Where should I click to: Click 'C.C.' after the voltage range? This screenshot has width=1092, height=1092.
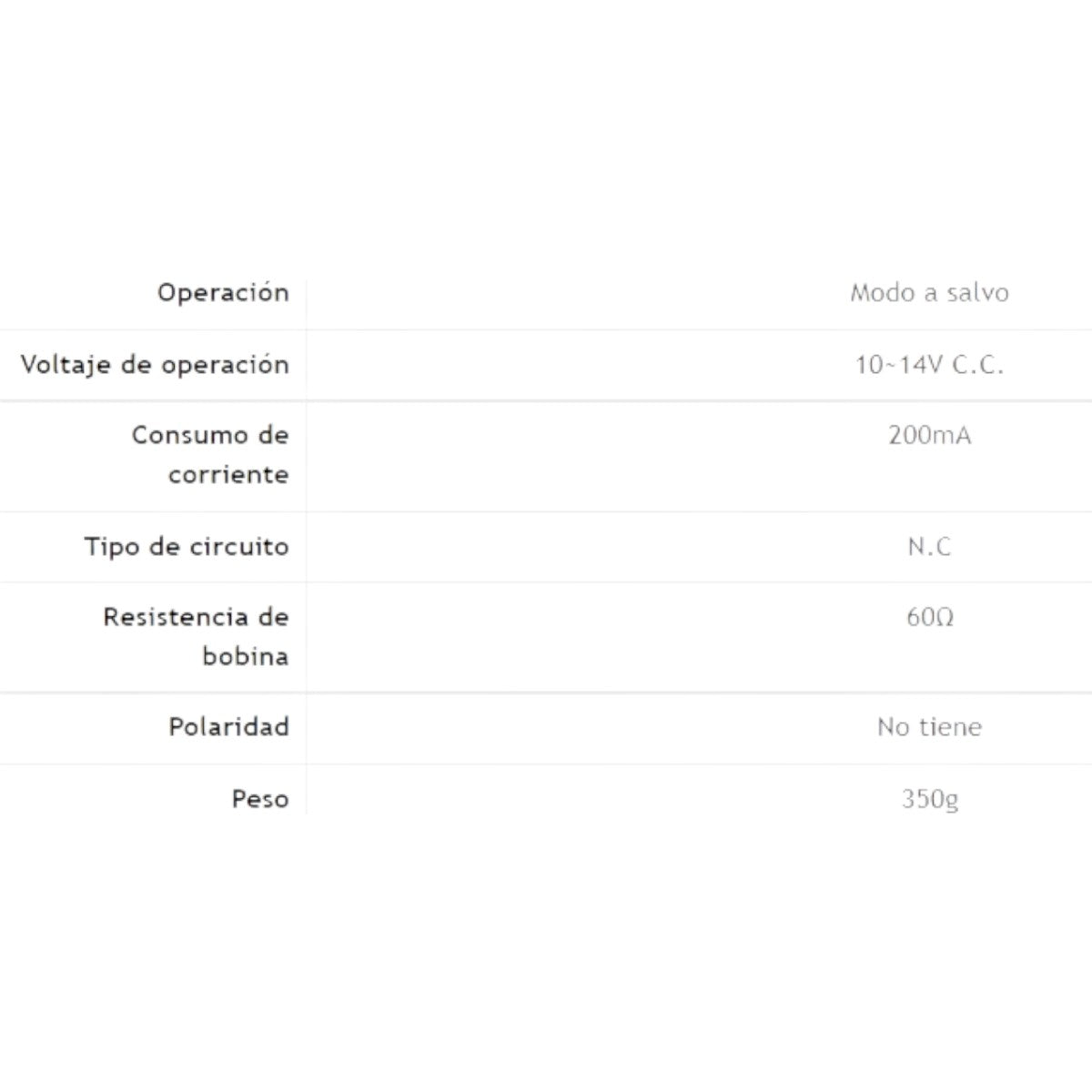[977, 365]
